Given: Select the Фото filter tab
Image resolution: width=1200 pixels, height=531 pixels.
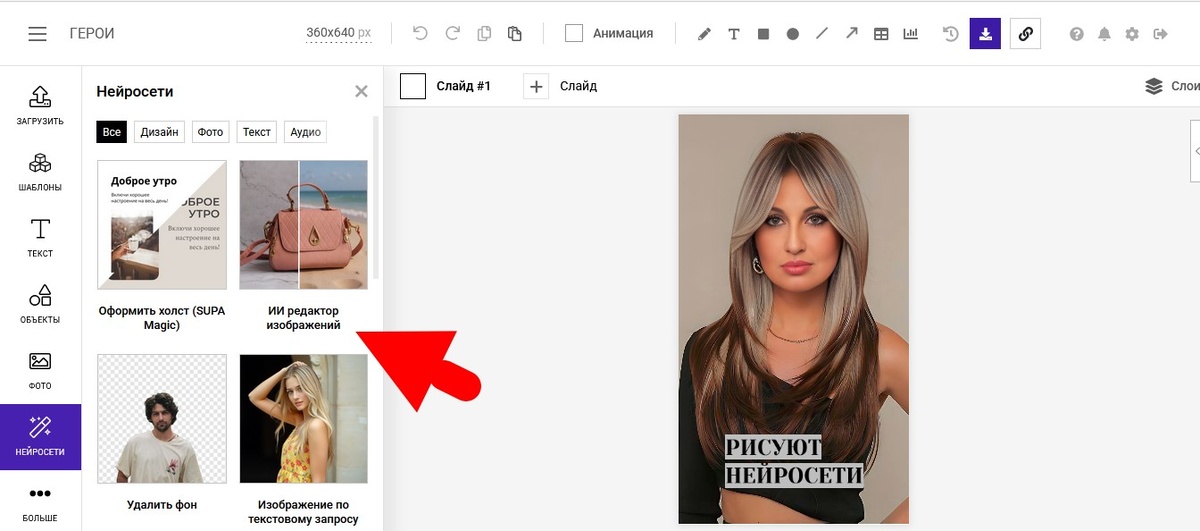Looking at the screenshot, I should pos(210,132).
